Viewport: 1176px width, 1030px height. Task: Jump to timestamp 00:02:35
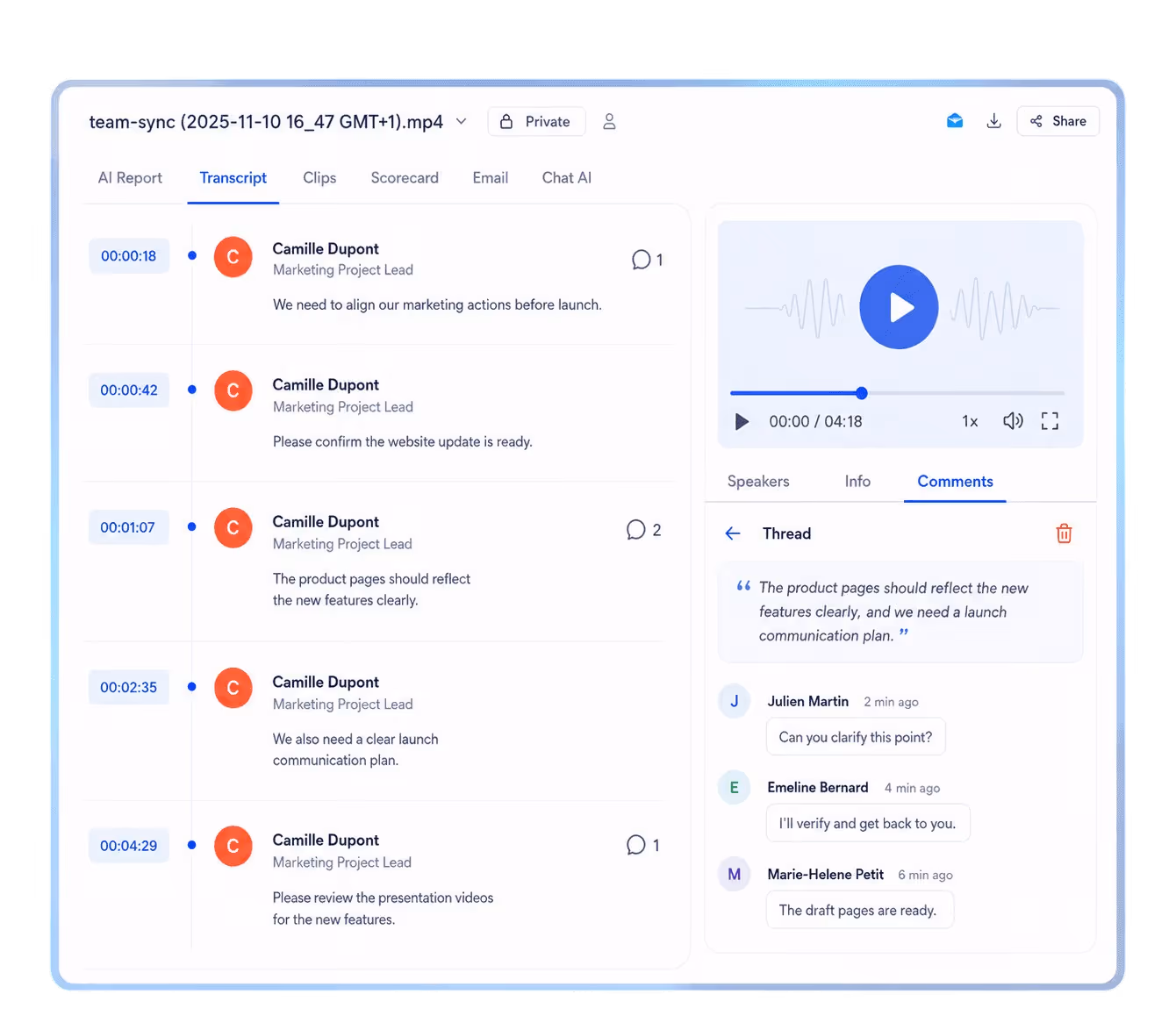(x=129, y=687)
